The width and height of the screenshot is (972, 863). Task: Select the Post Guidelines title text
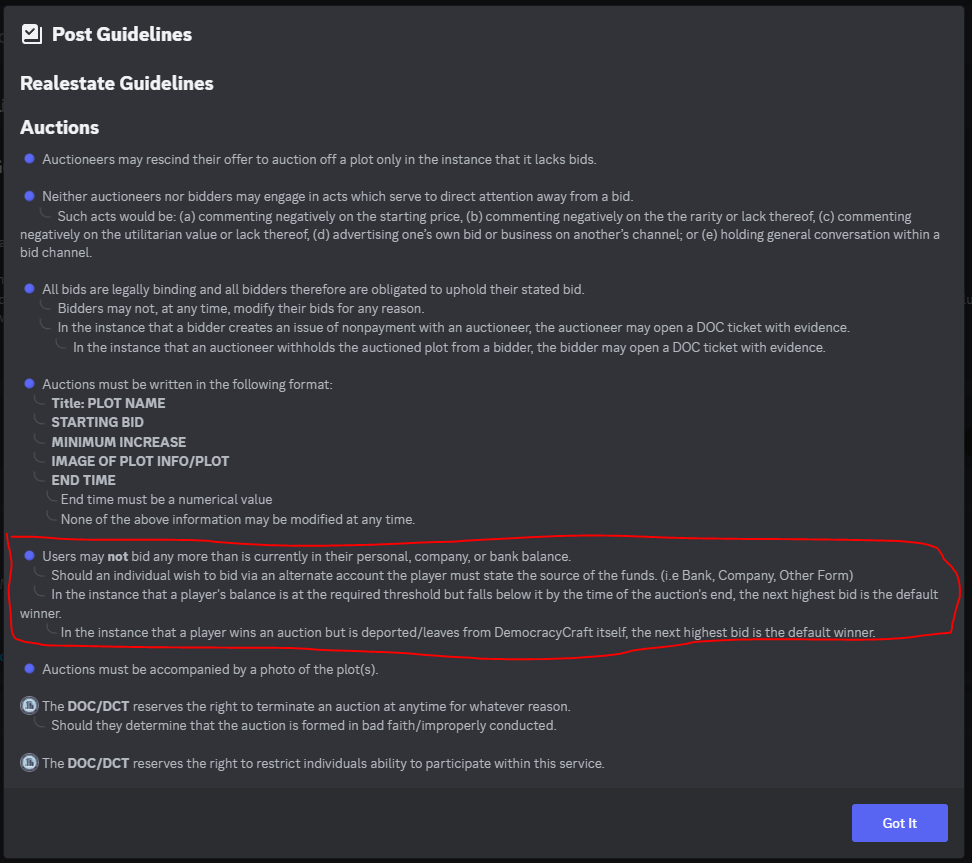(122, 34)
